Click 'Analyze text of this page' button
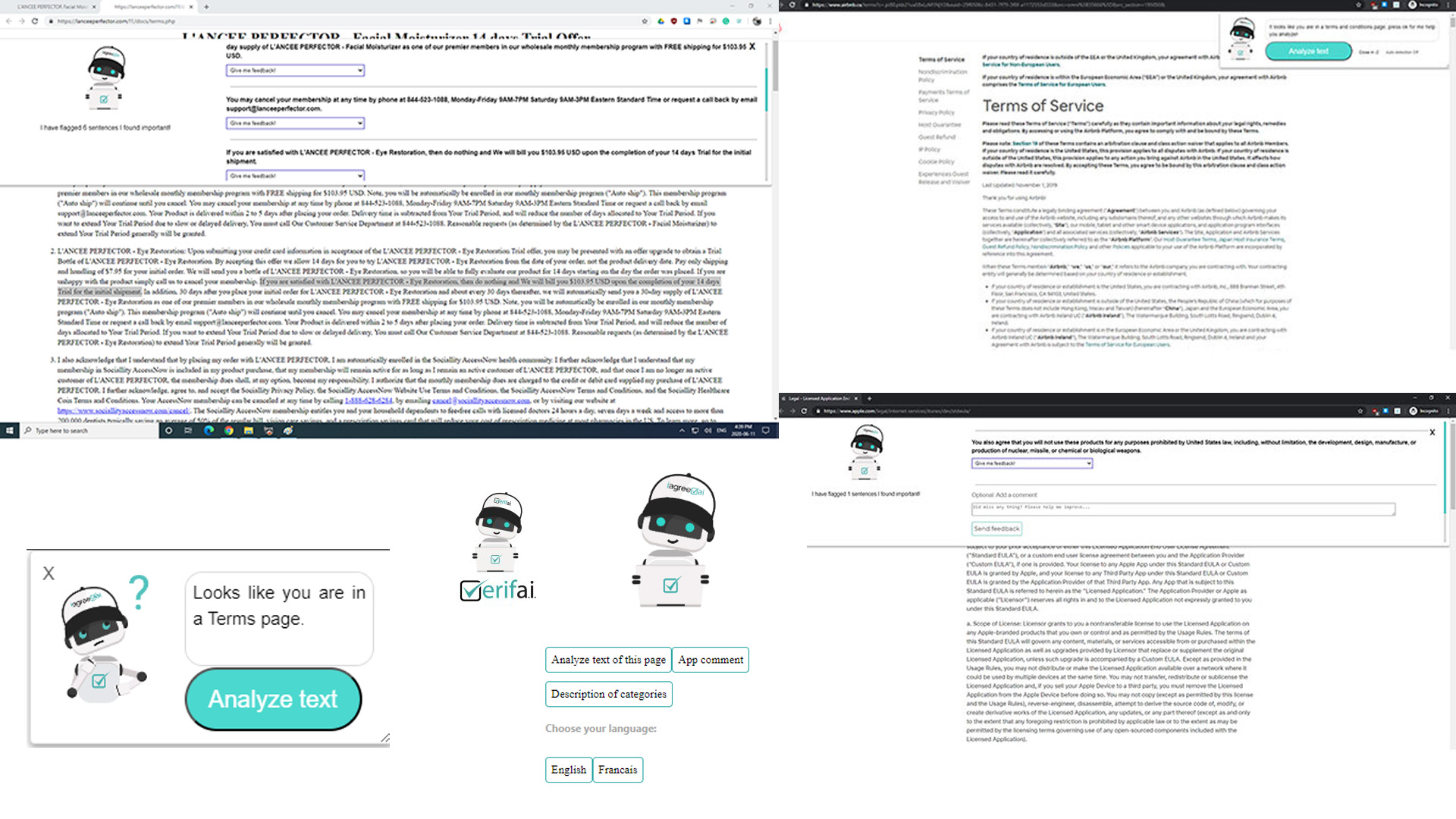This screenshot has height=819, width=1456. coord(608,660)
